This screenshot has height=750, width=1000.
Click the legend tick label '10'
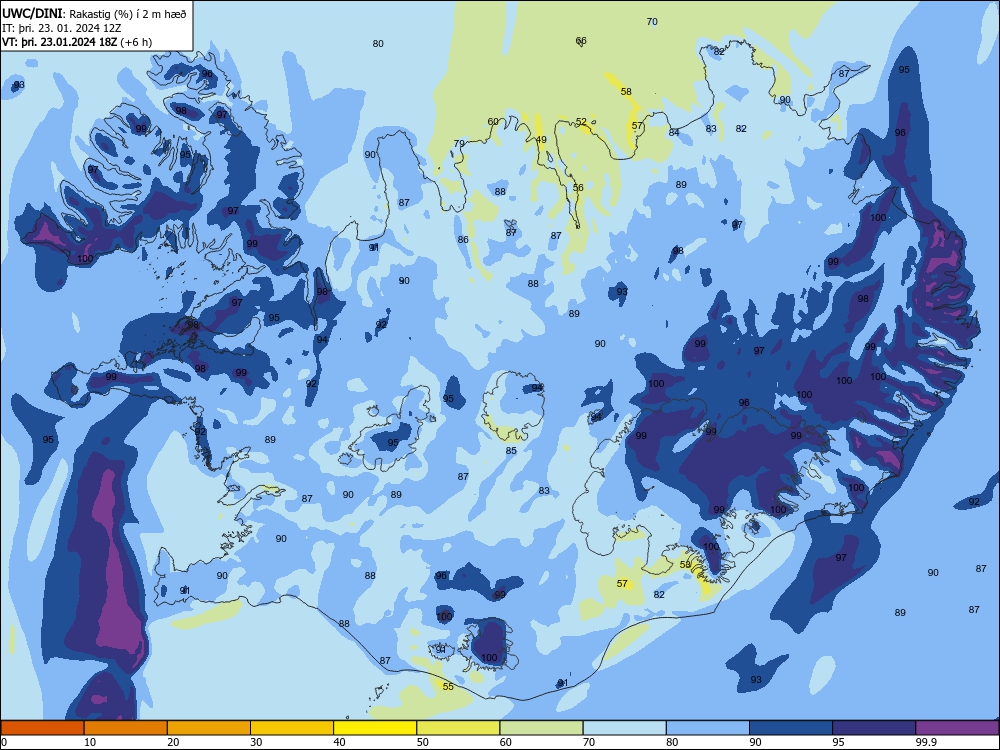point(90,742)
